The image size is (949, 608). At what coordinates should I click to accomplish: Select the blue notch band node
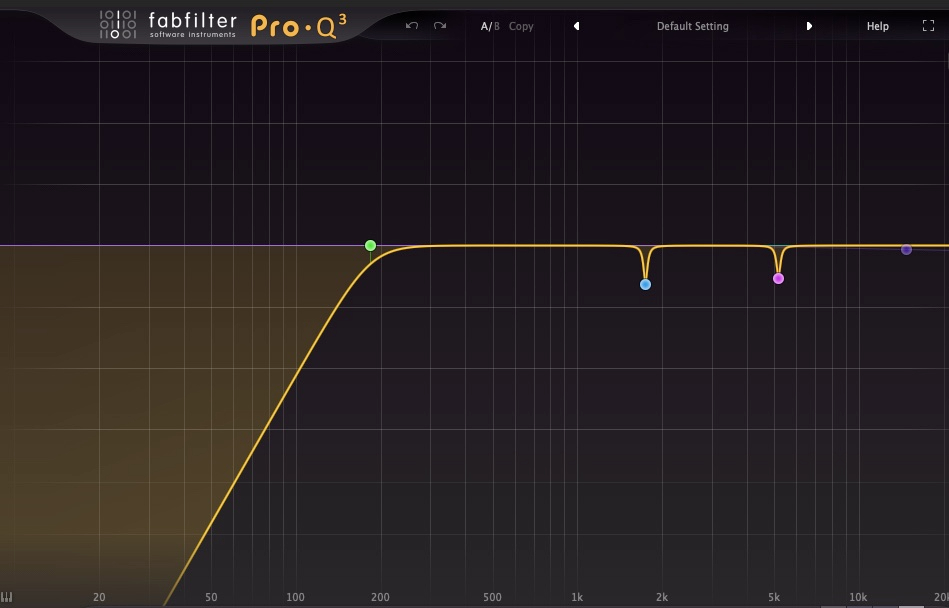[645, 284]
